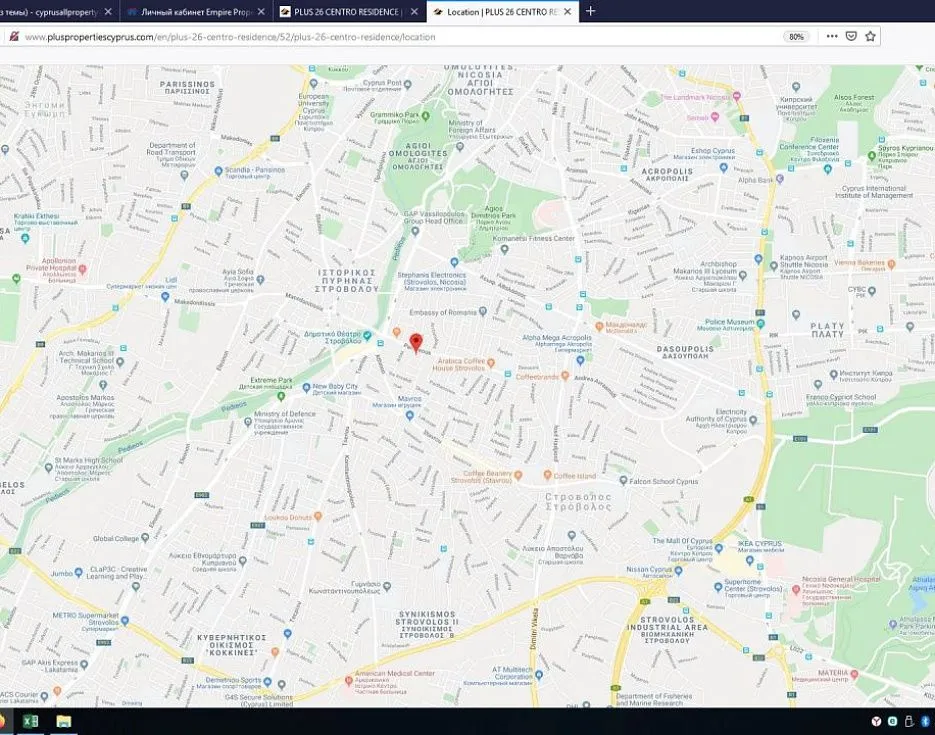Save page to Pocket icon

tap(852, 36)
